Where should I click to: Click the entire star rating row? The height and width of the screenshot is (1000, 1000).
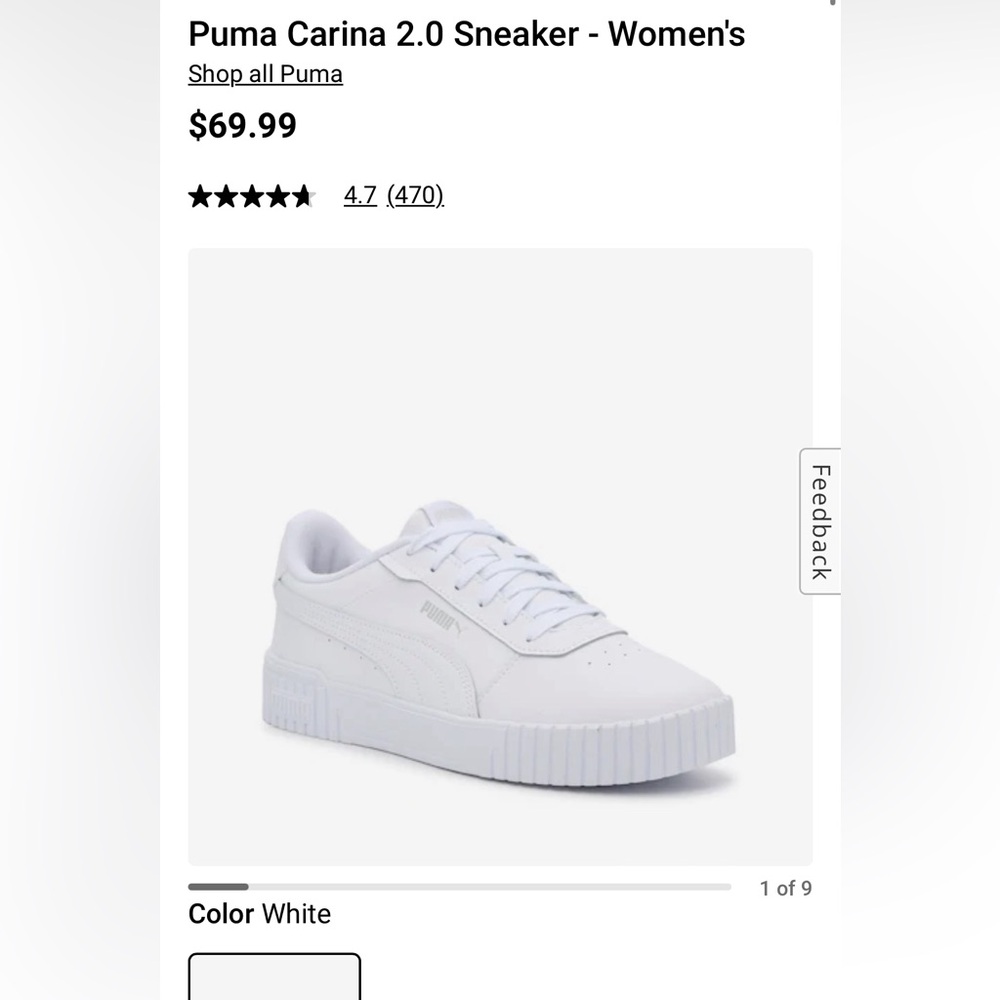(x=252, y=195)
